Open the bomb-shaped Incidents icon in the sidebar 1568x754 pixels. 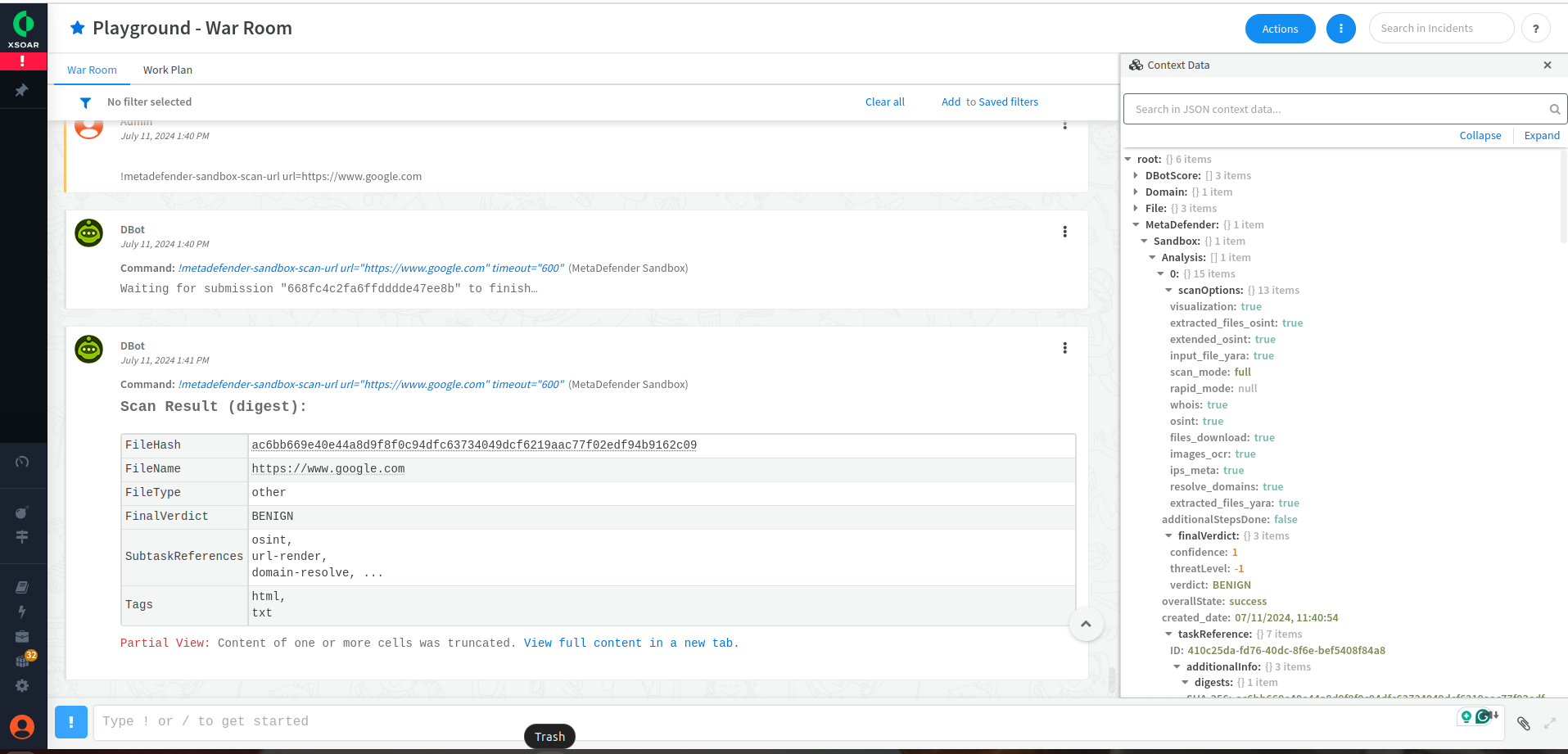point(22,512)
